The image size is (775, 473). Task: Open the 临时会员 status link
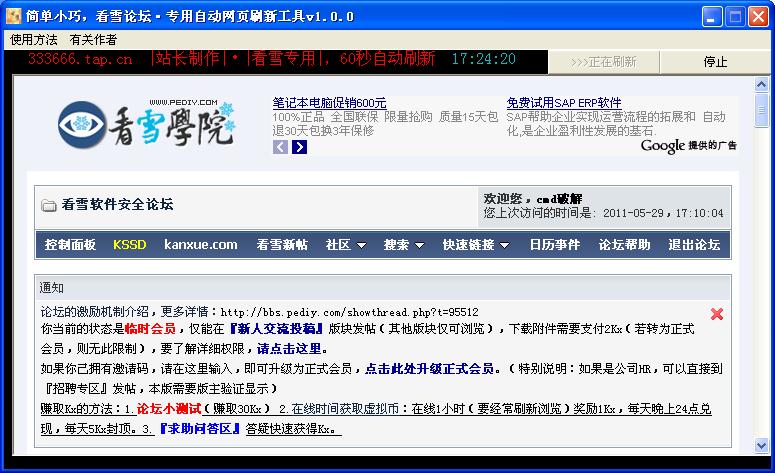coord(150,329)
